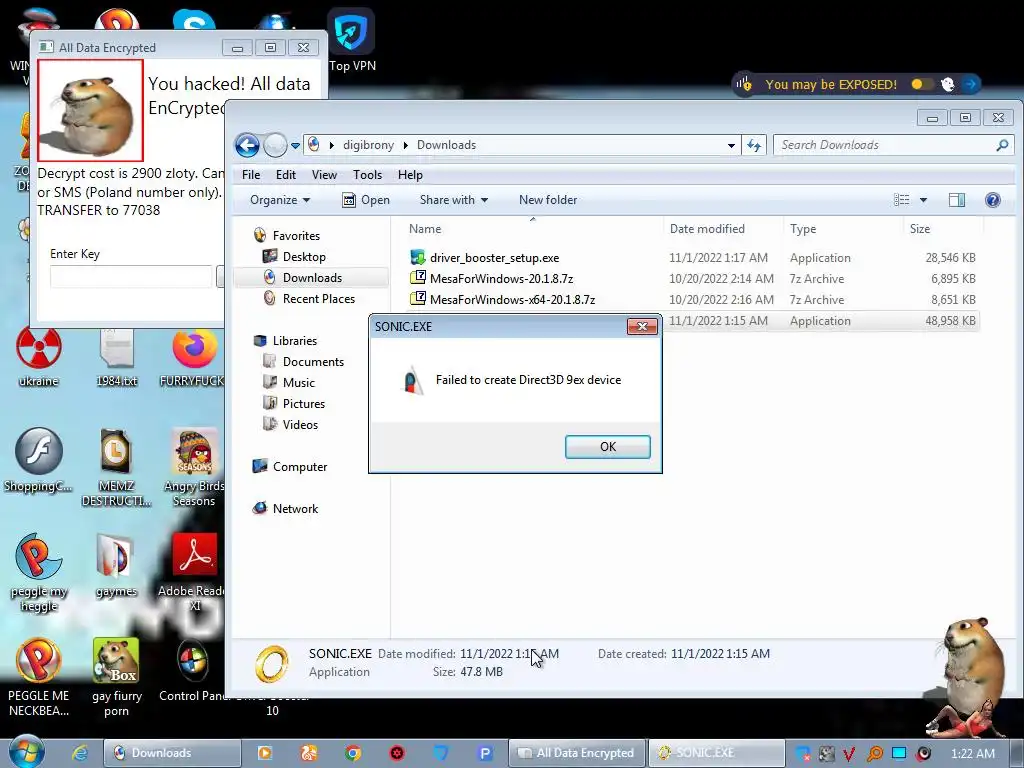
Task: Click the change view icon
Action: point(901,200)
